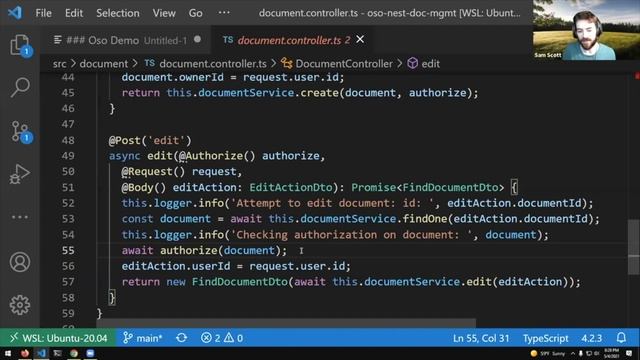
Task: Change the TypeScript language mode
Action: point(545,338)
